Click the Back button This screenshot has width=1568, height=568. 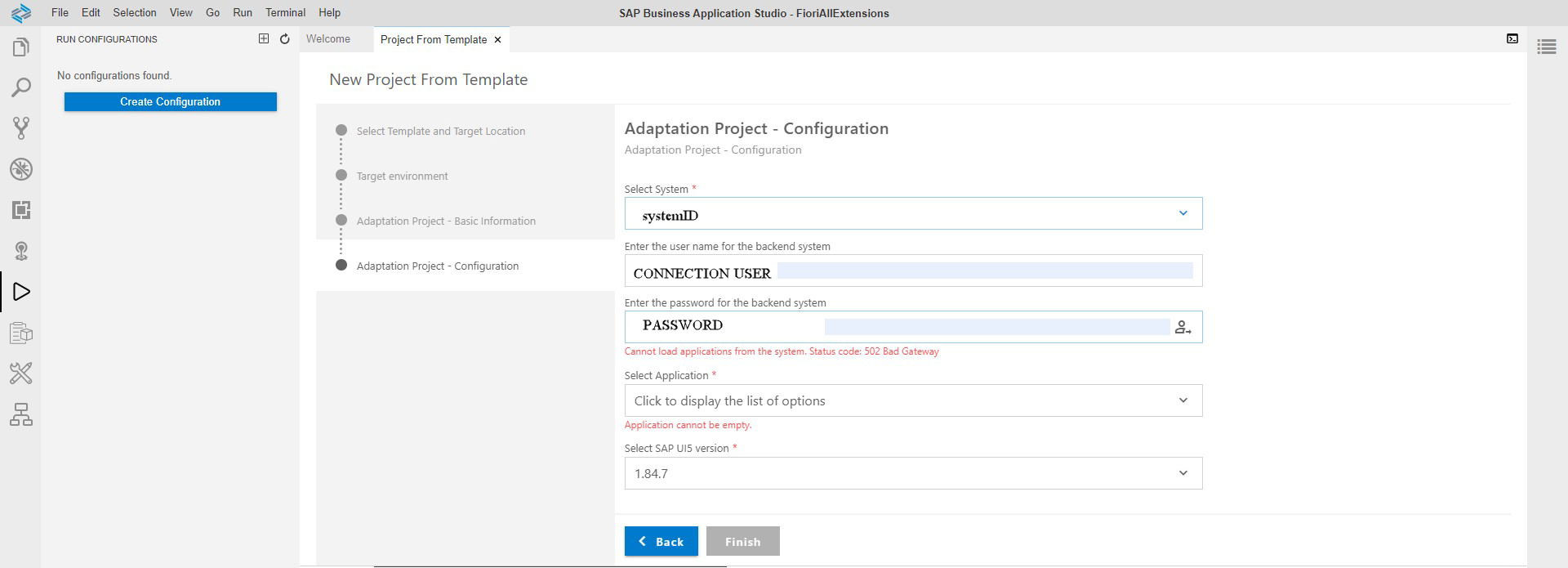tap(661, 541)
